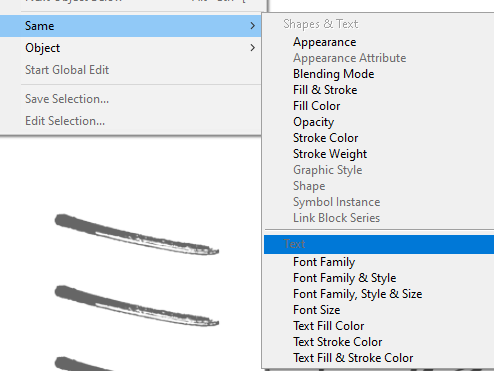This screenshot has width=494, height=371.
Task: Click the Shapes & Text section header
Action: point(321,24)
